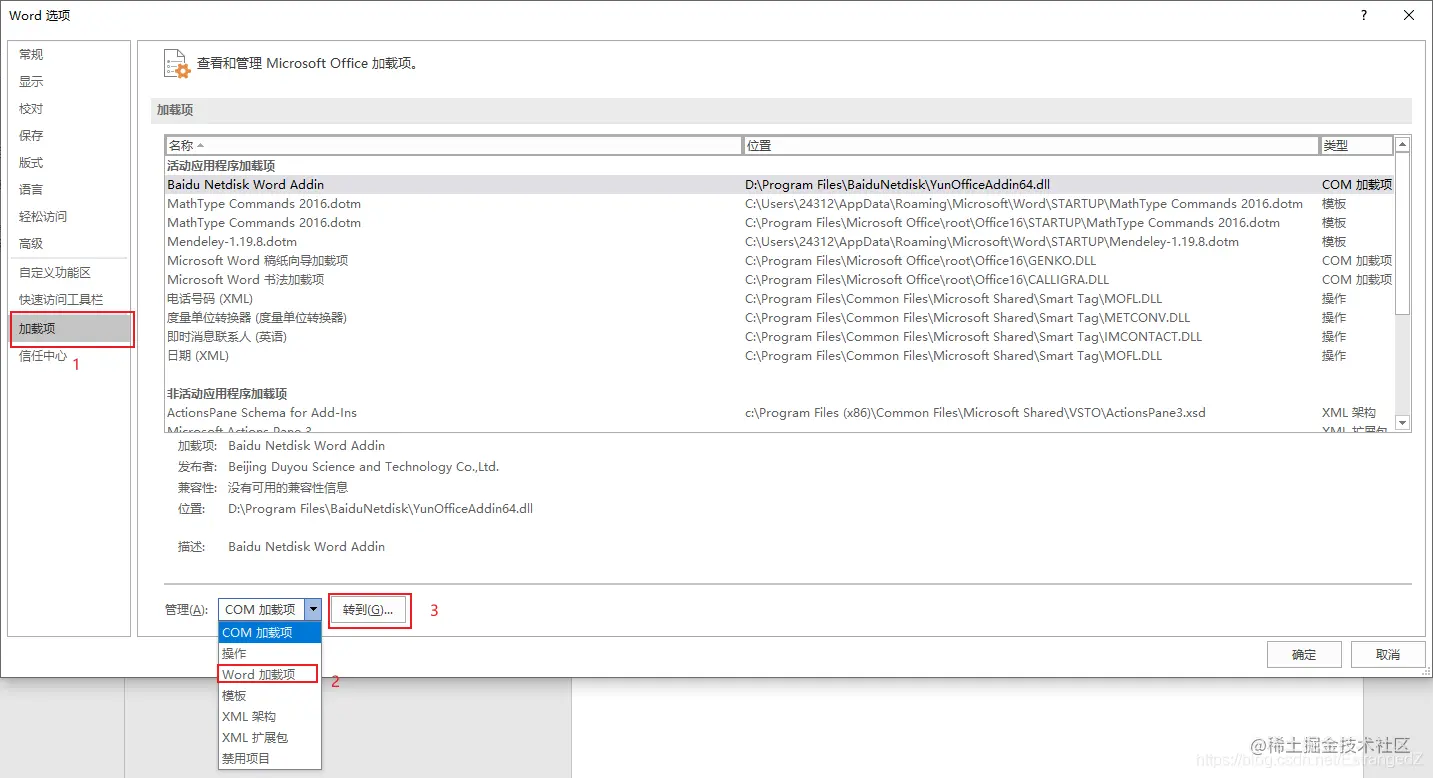Click the add-in list scroll down arrow
The image size is (1433, 778).
(x=1402, y=423)
